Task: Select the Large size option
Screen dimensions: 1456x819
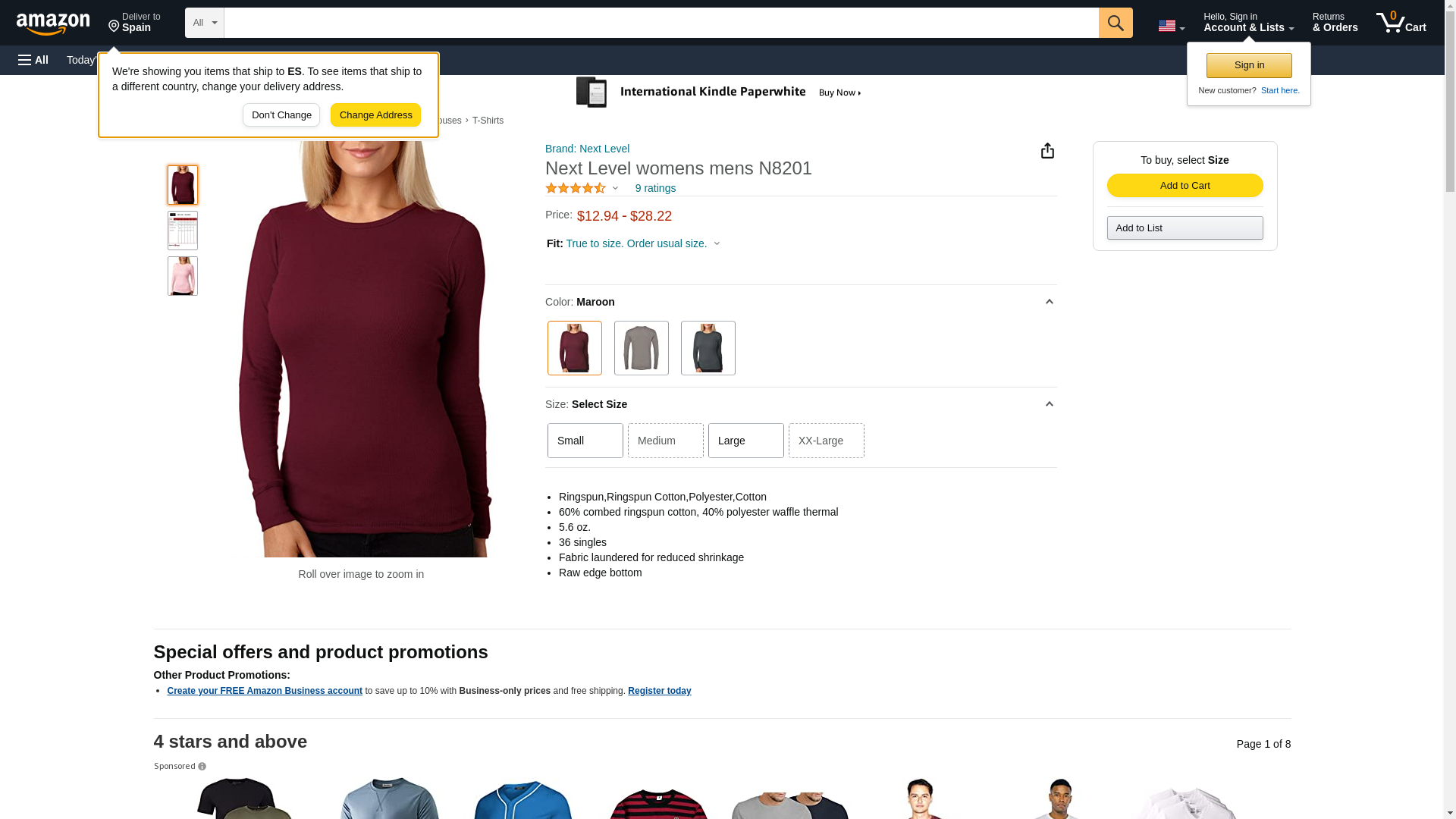Action: pos(746,441)
